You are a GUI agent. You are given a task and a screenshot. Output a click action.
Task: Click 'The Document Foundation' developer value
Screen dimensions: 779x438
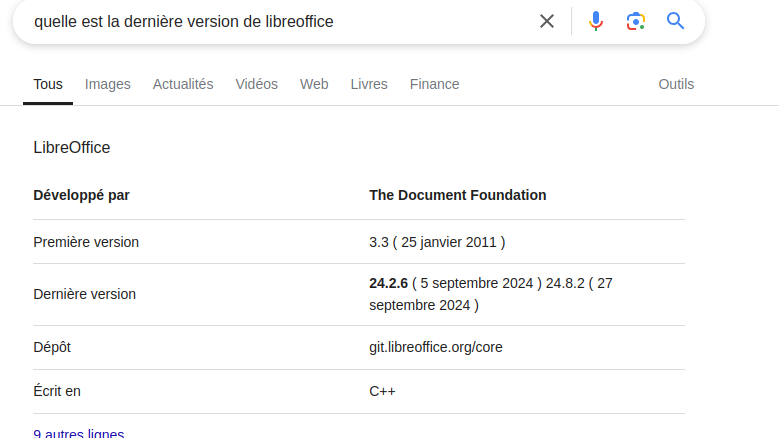coord(458,195)
